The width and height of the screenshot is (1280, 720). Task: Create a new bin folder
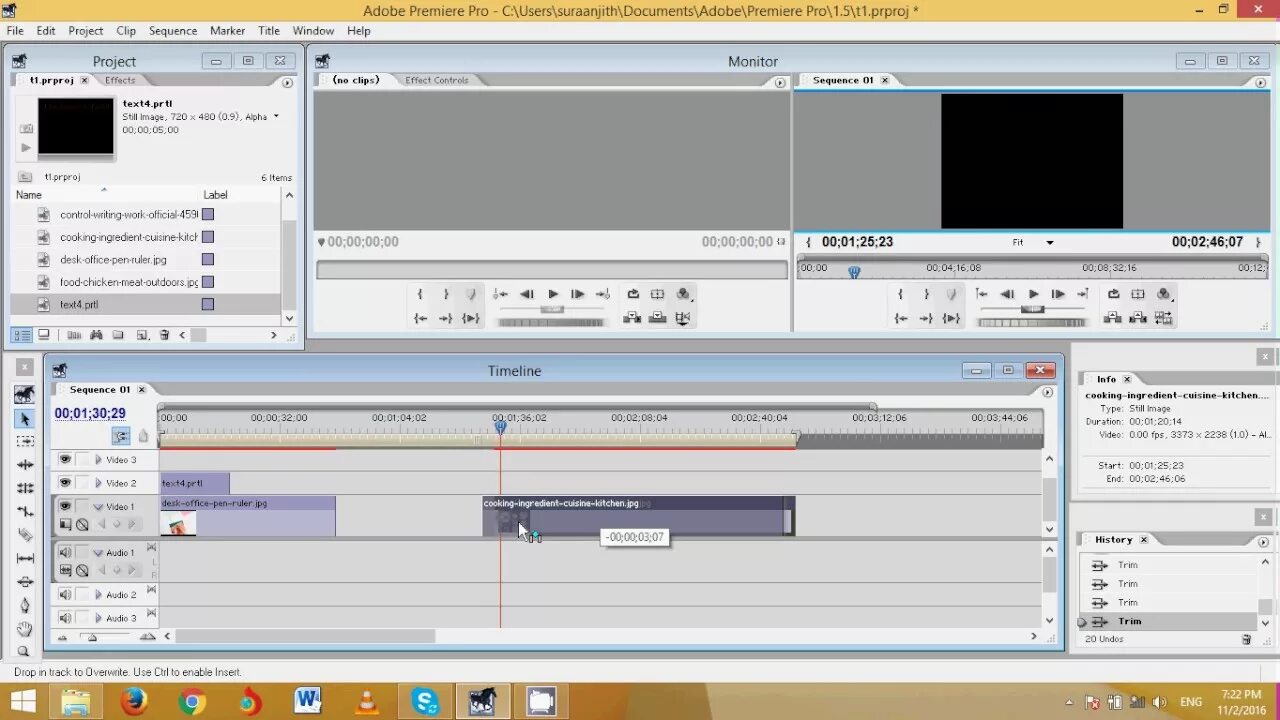(x=118, y=335)
